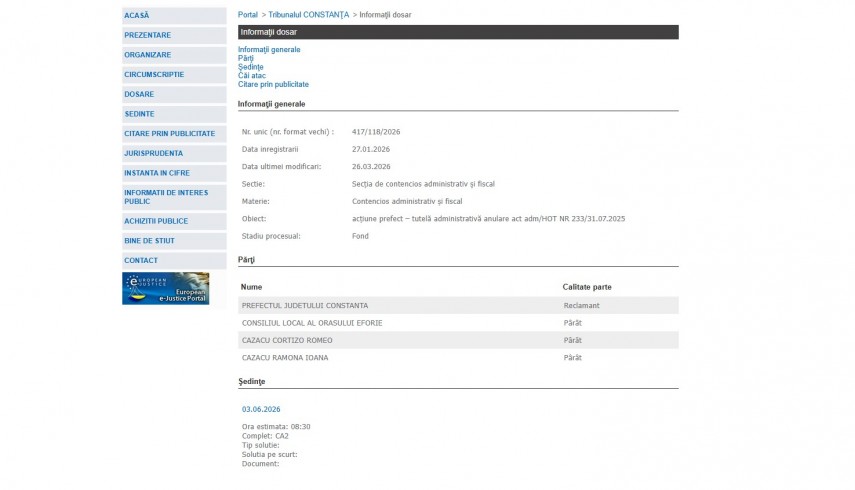Open the PREZENTARE sidebar section
Viewport: 855px width, 490px height.
point(147,35)
